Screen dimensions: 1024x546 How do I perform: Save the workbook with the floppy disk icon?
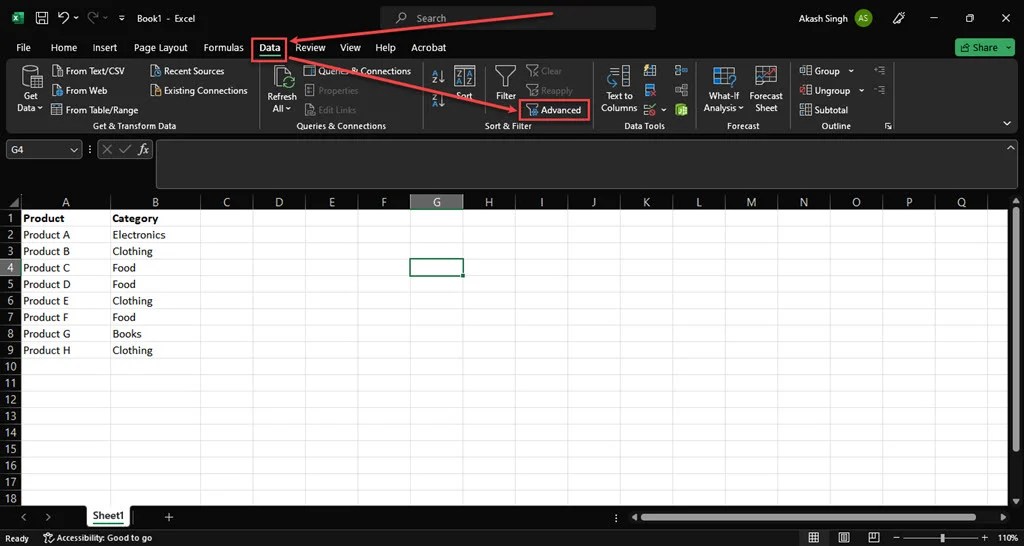(x=41, y=18)
